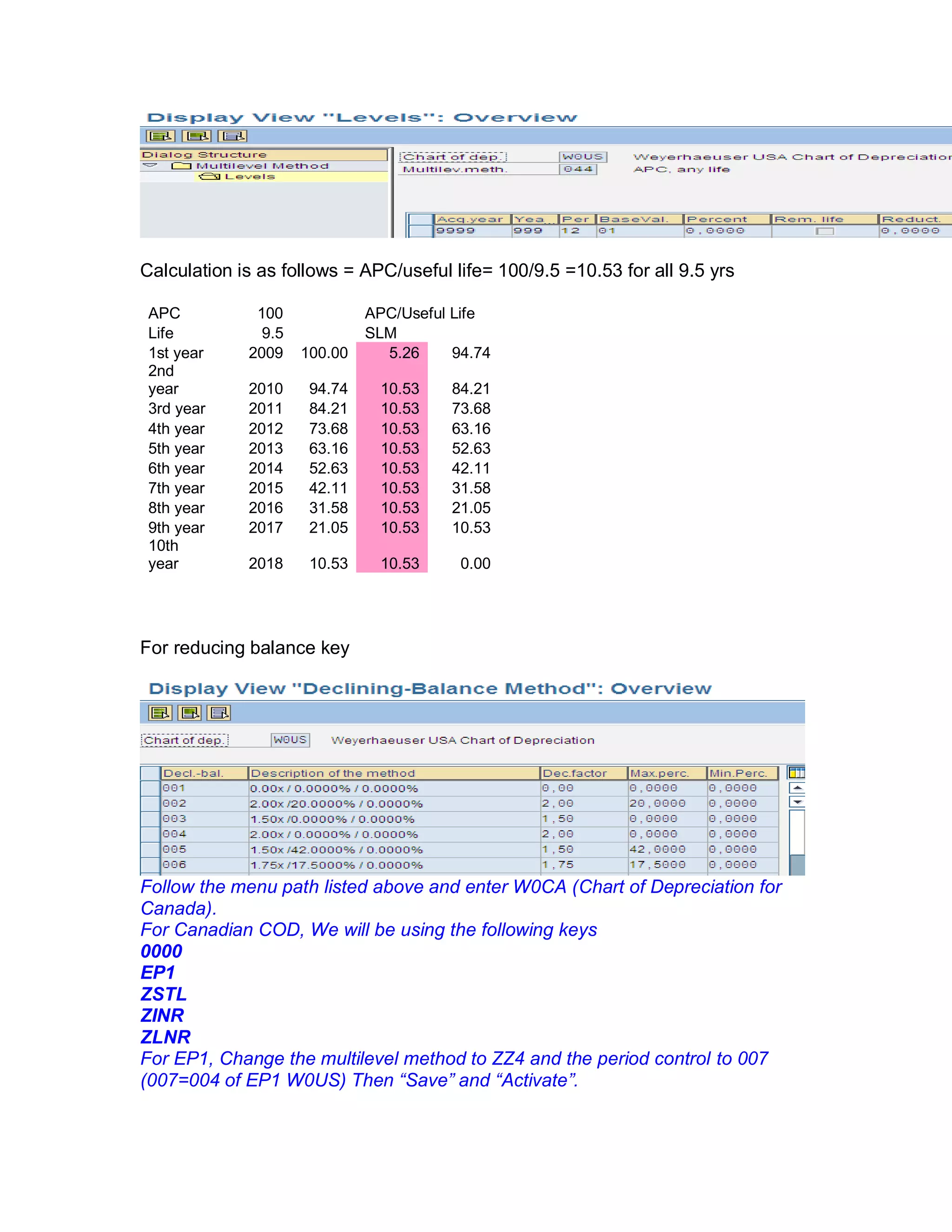Screen dimensions: 952x1232
Task: Click the 'Chart of dep.' label in Levels view
Action: [x=453, y=157]
